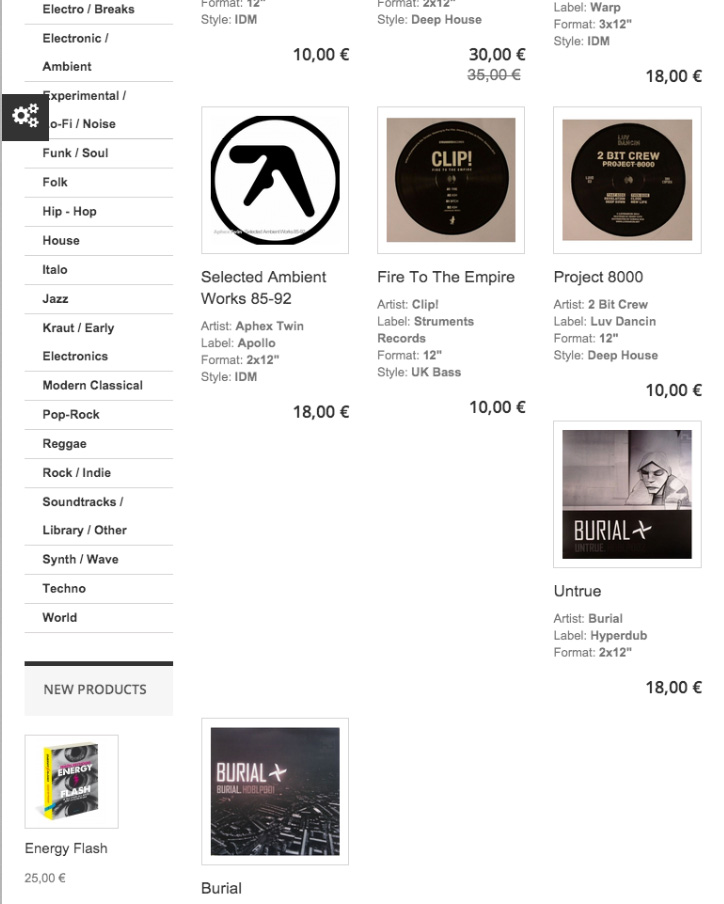
Task: Open the Modern Classical category
Action: pos(99,386)
